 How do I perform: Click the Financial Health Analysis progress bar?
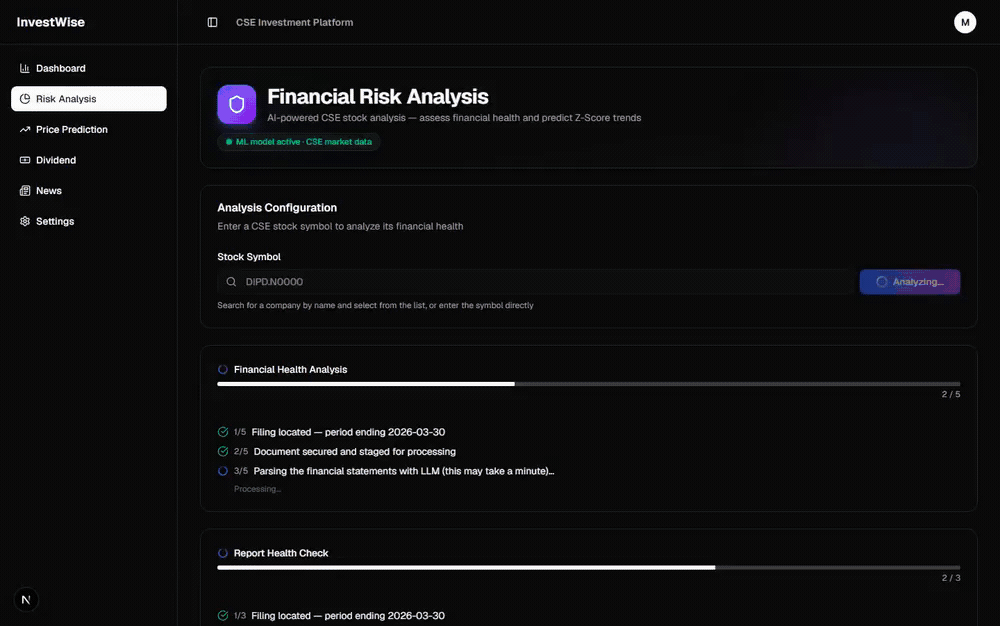click(589, 384)
